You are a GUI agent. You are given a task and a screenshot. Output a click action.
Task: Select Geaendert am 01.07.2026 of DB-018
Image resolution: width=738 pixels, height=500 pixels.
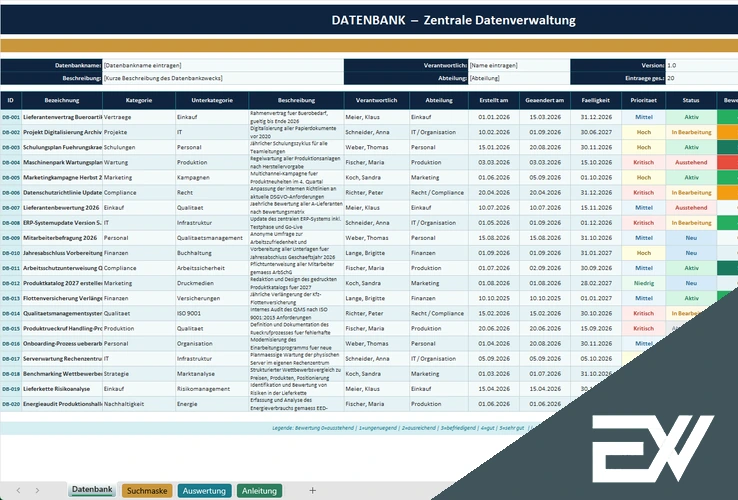pos(545,374)
